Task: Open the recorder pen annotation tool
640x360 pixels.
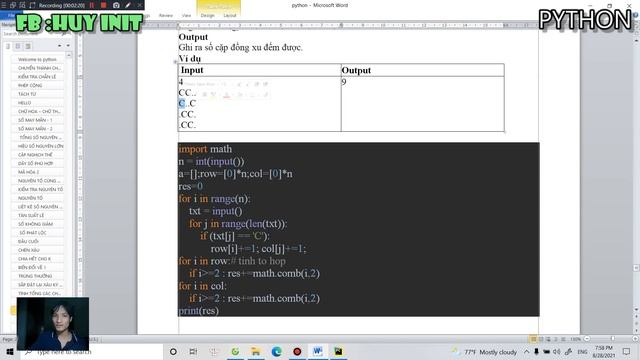Action: pyautogui.click(x=128, y=5)
